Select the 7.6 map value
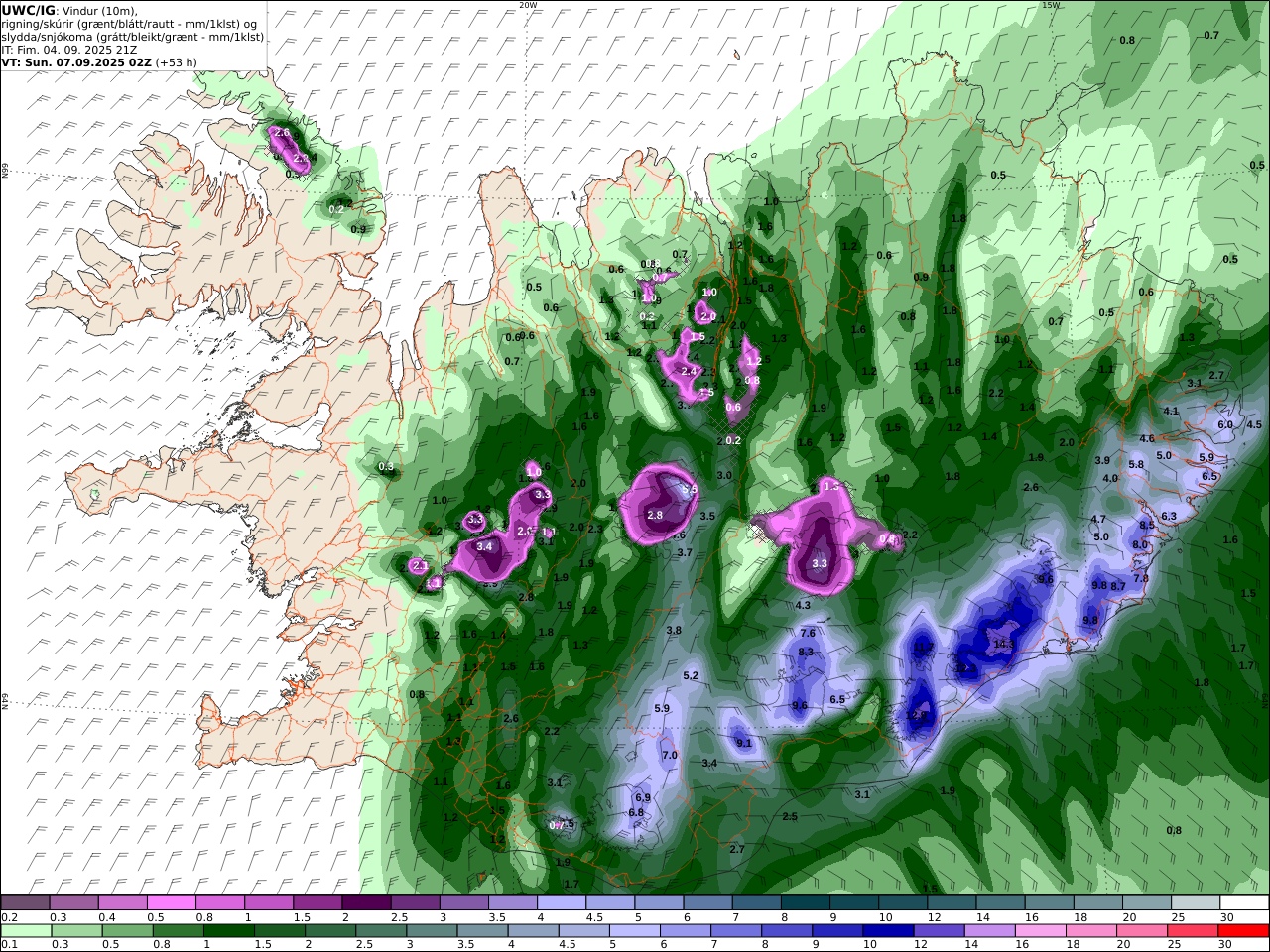The height and width of the screenshot is (952, 1270). pyautogui.click(x=808, y=633)
